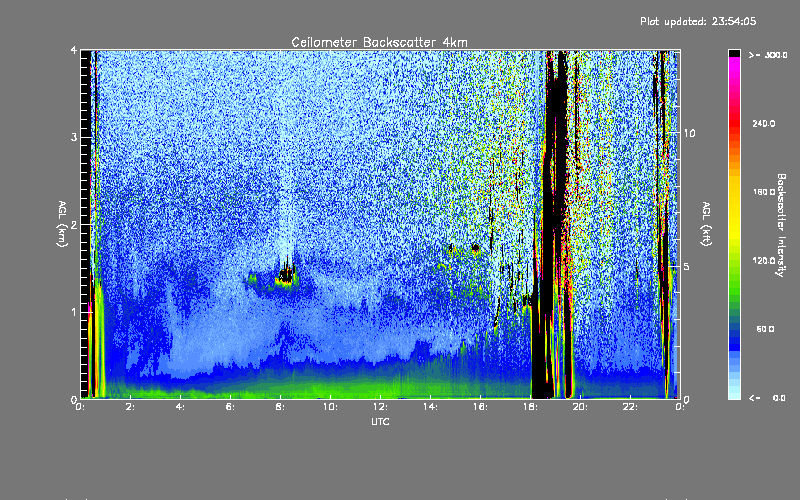Click the "Backscatter Intensity" colorbar label
The height and width of the screenshot is (500, 800).
781,225
